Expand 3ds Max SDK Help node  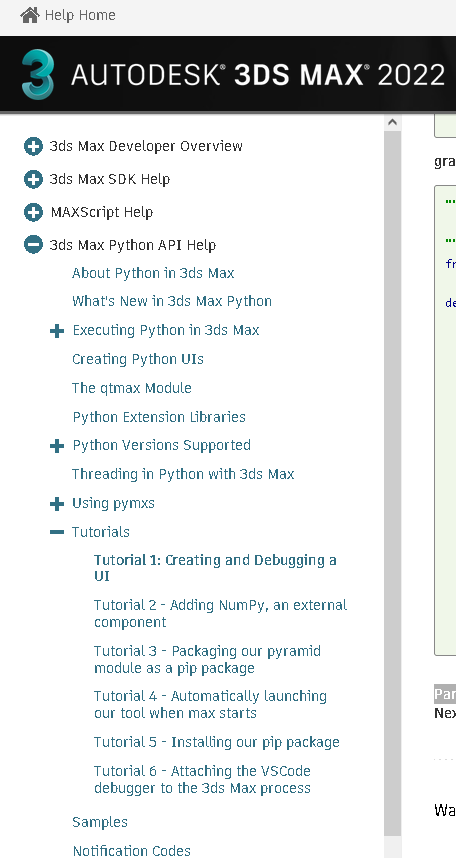click(x=33, y=179)
